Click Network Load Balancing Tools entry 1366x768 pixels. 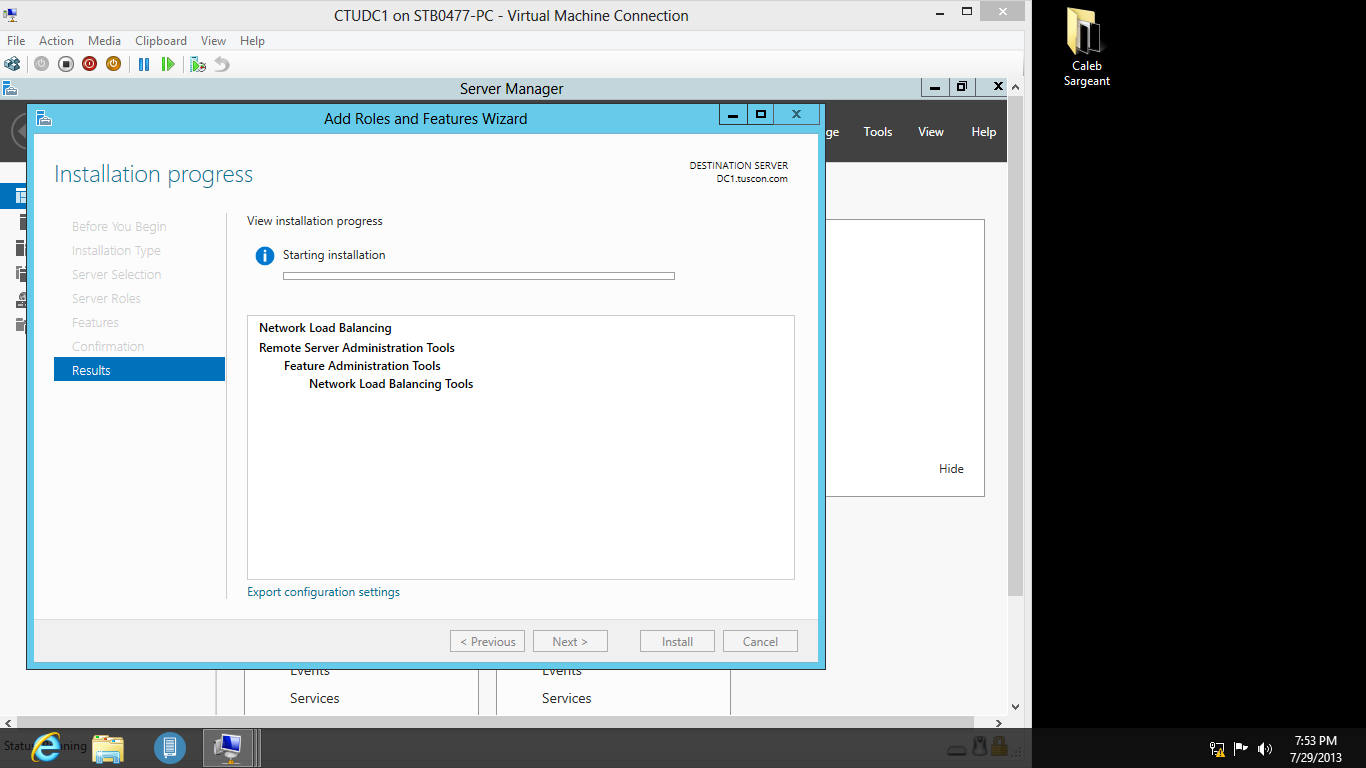click(x=391, y=384)
